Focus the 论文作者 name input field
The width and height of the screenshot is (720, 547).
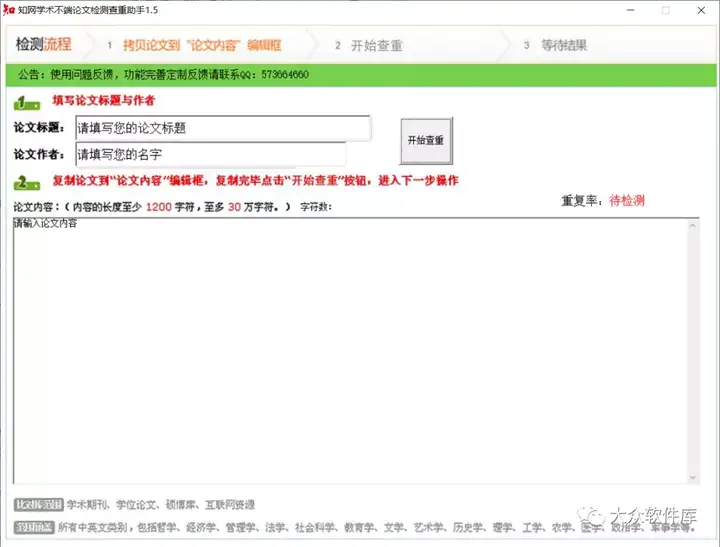(211, 154)
